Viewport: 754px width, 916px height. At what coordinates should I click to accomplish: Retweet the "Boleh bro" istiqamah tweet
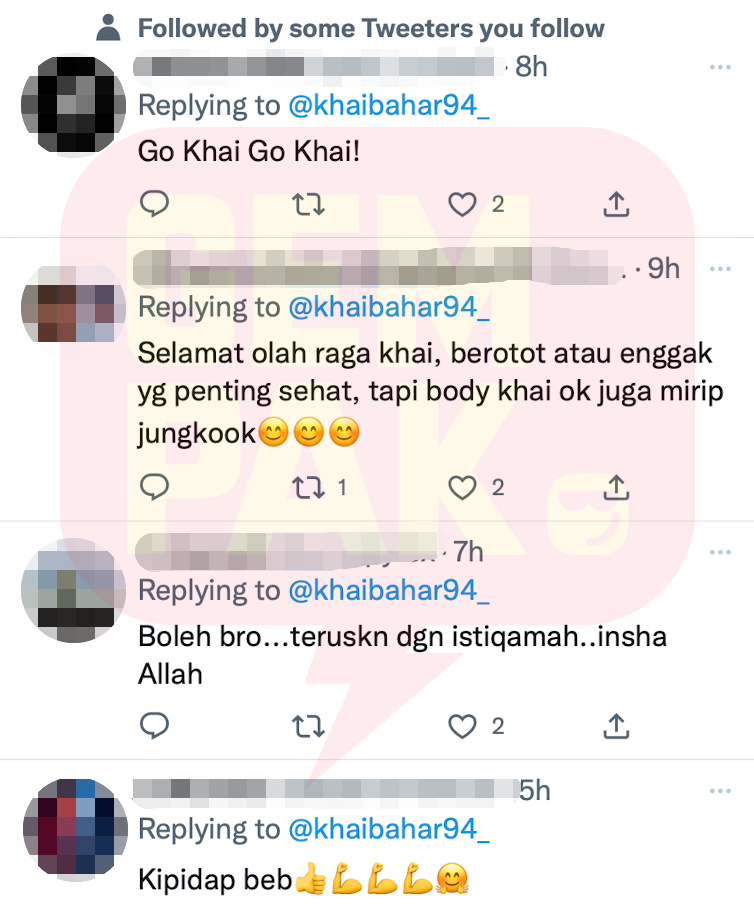coord(308,726)
